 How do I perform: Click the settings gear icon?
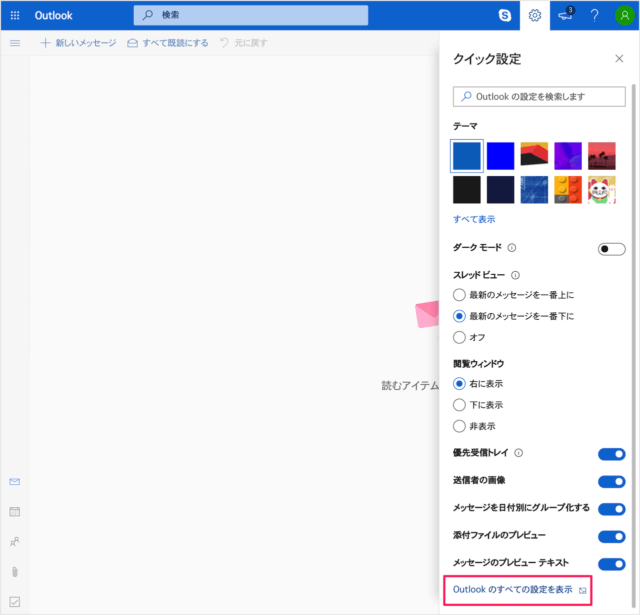(x=535, y=15)
